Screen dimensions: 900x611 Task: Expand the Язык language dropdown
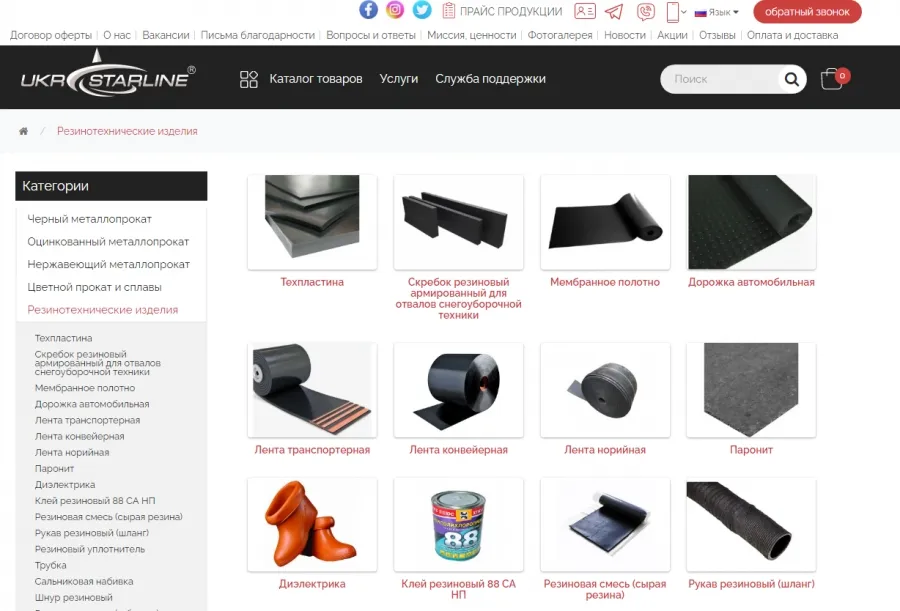[x=716, y=12]
